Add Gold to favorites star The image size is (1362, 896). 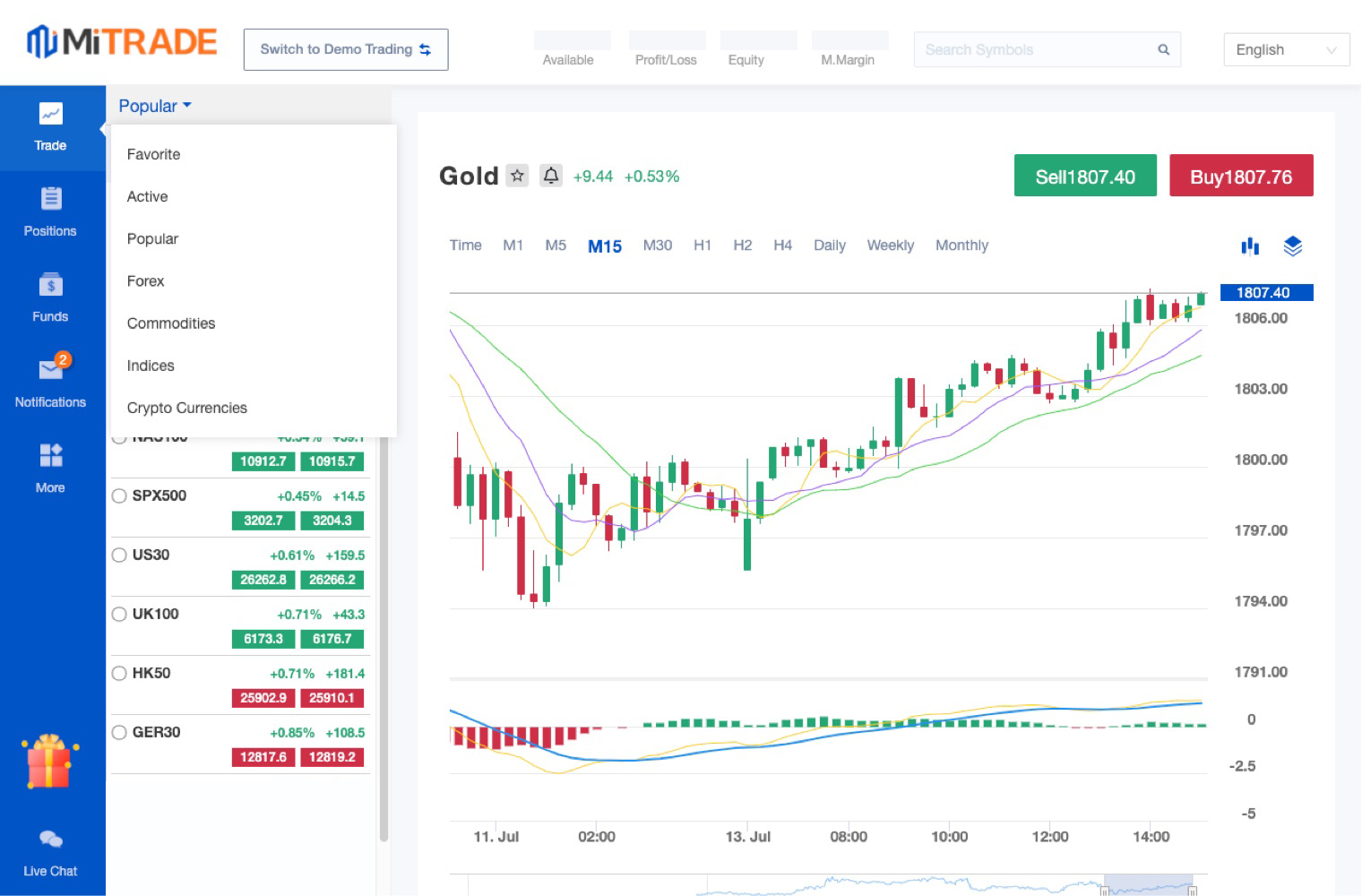point(517,176)
